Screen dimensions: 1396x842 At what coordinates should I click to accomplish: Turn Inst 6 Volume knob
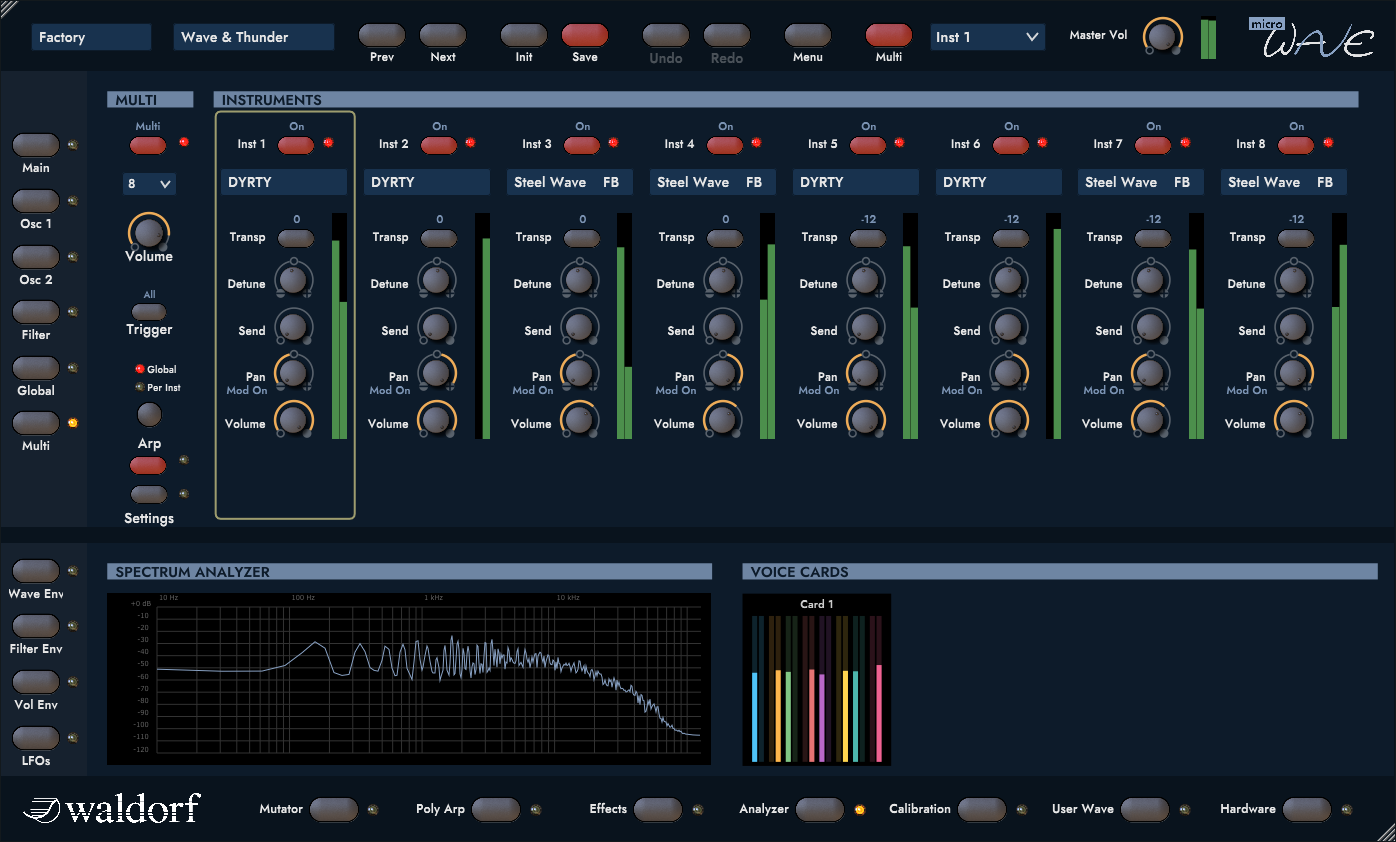(x=1008, y=419)
